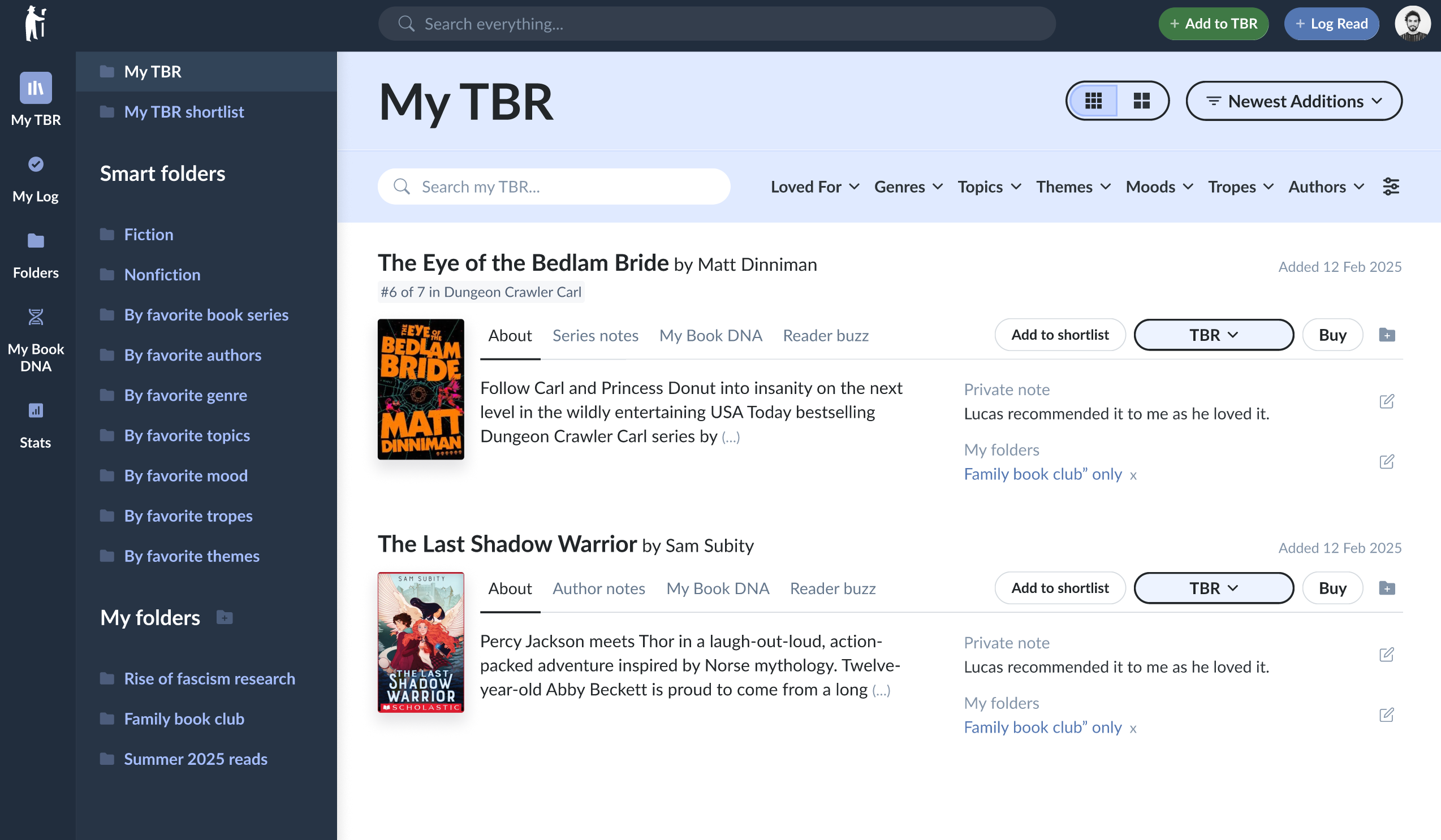Click the Log Read button
The image size is (1441, 840).
(x=1331, y=23)
